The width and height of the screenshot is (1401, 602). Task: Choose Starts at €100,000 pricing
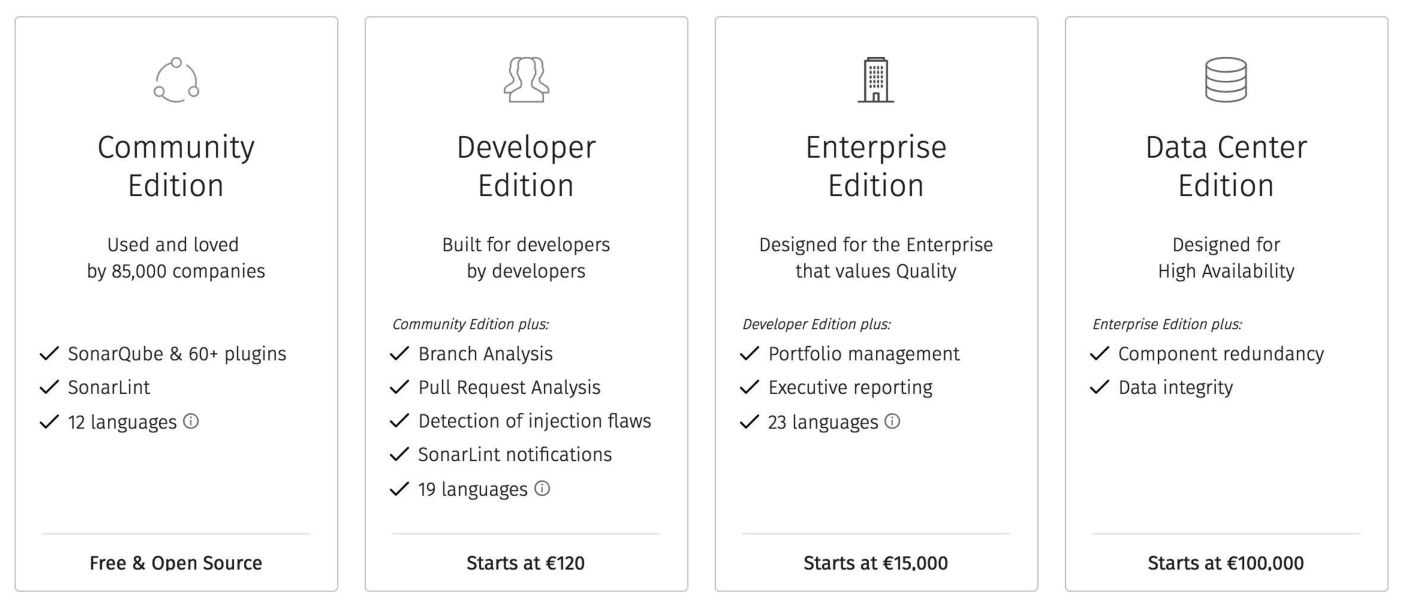pos(1226,563)
